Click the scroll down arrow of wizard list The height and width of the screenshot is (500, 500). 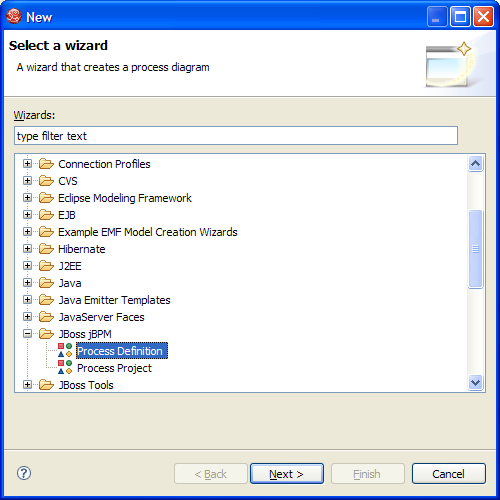(476, 382)
